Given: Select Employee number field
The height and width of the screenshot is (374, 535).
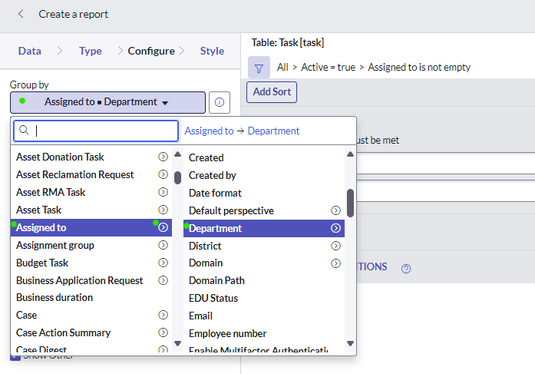Looking at the screenshot, I should 227,333.
